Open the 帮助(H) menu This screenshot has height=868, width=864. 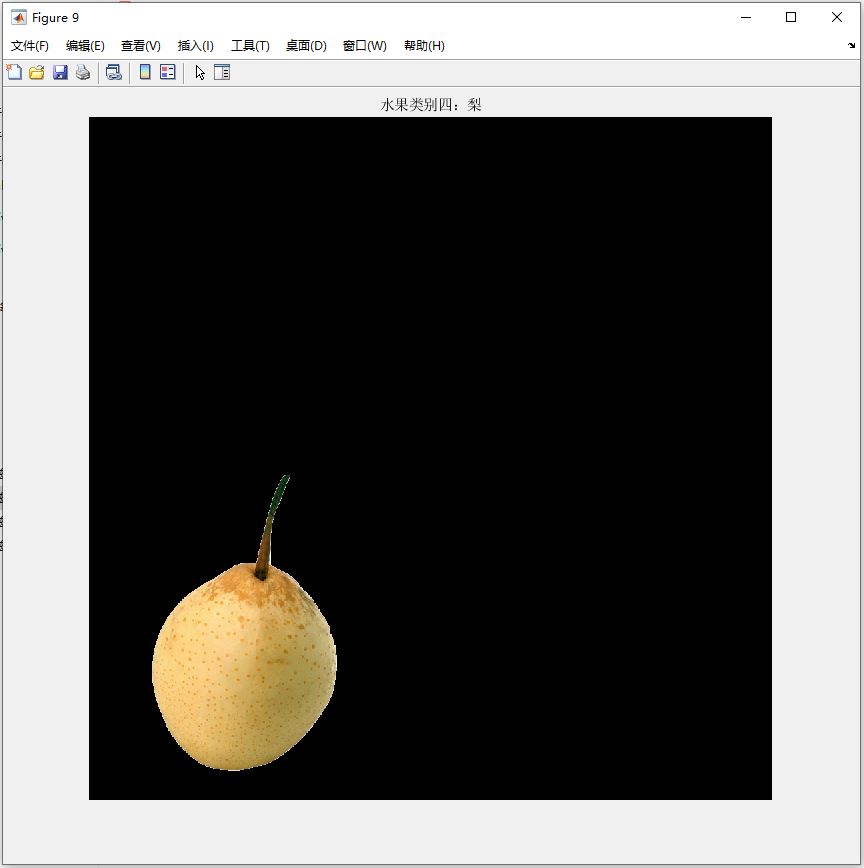click(424, 46)
